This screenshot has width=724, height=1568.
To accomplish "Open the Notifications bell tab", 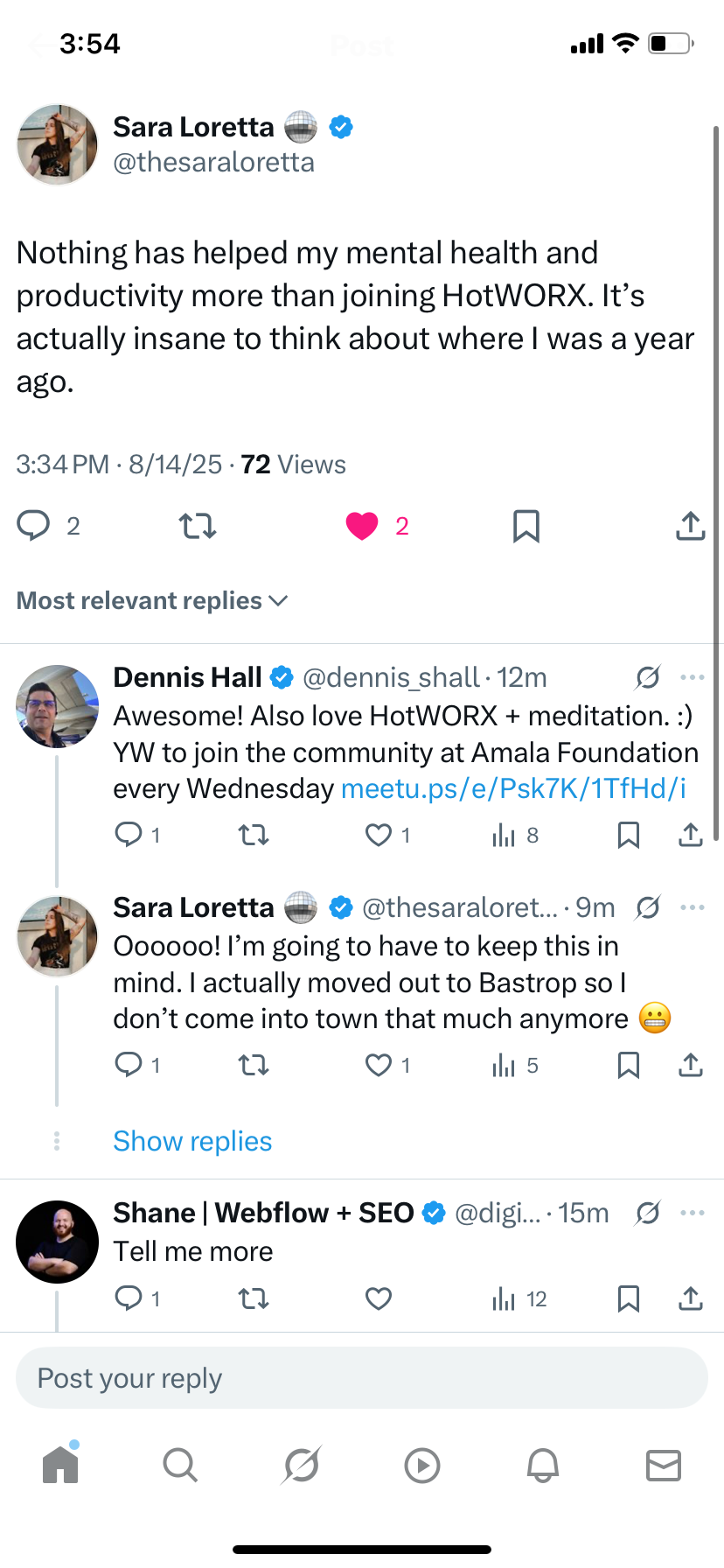I will (542, 1465).
